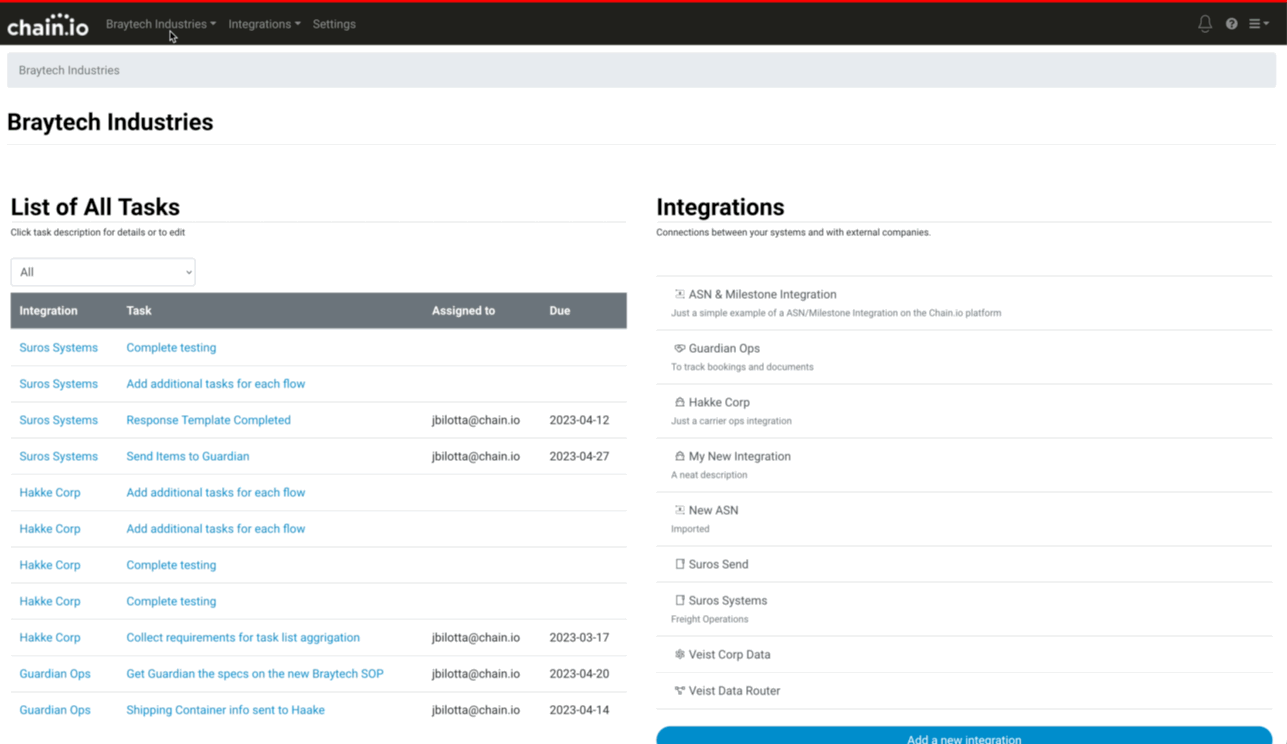Click the Integration column header

point(48,311)
